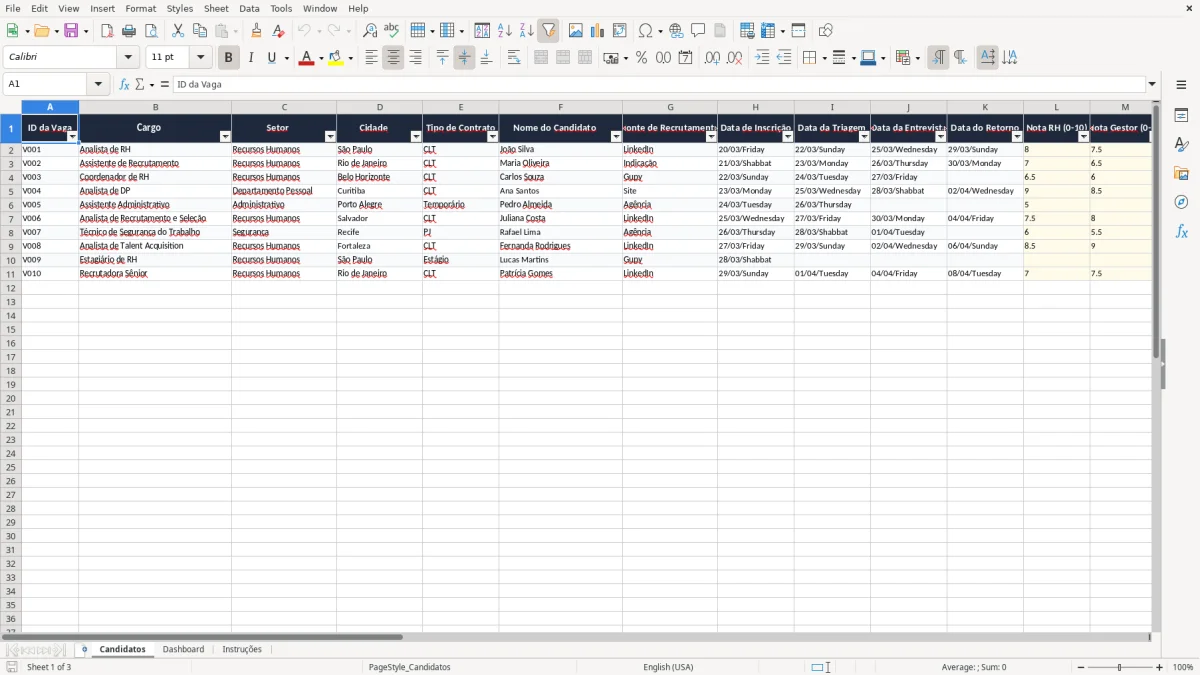Select row 5 header
The height and width of the screenshot is (675, 1200).
coord(10,191)
